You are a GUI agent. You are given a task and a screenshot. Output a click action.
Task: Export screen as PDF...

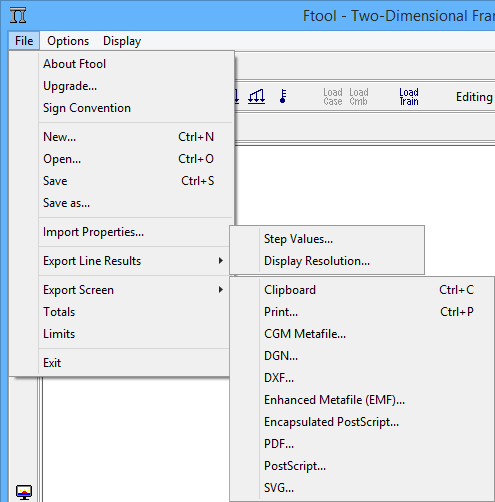pos(362,444)
